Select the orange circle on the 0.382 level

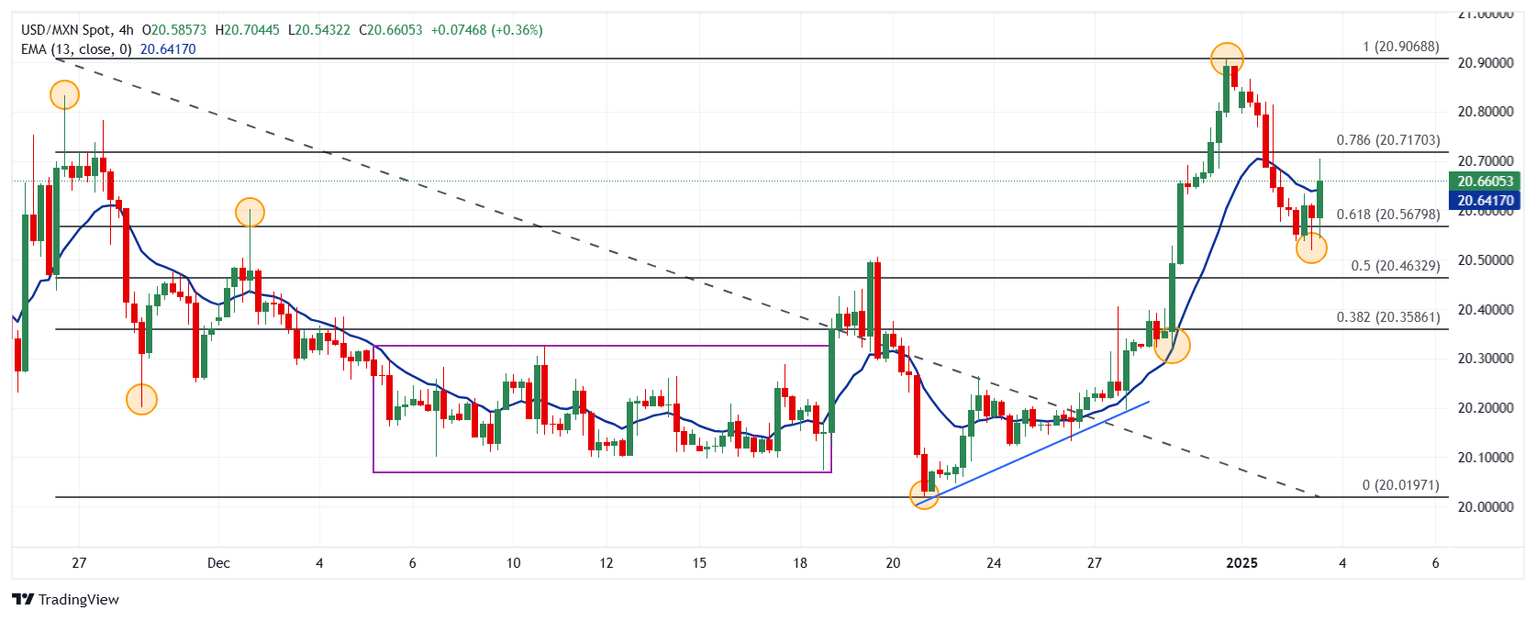click(1173, 346)
